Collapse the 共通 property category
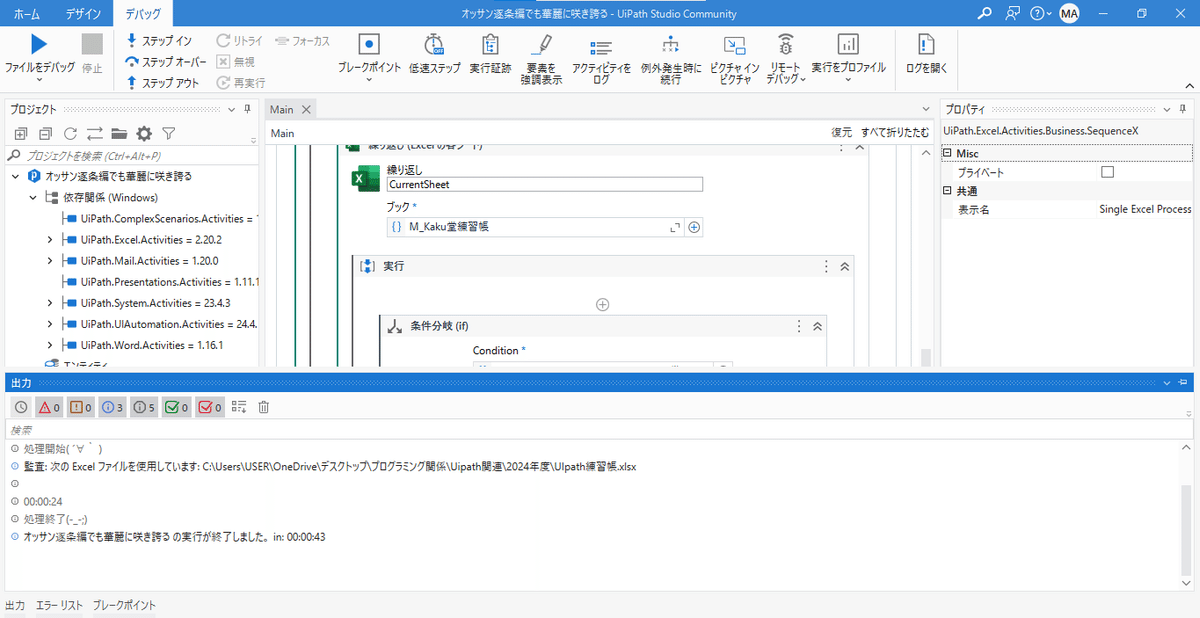The image size is (1200, 618). click(948, 191)
